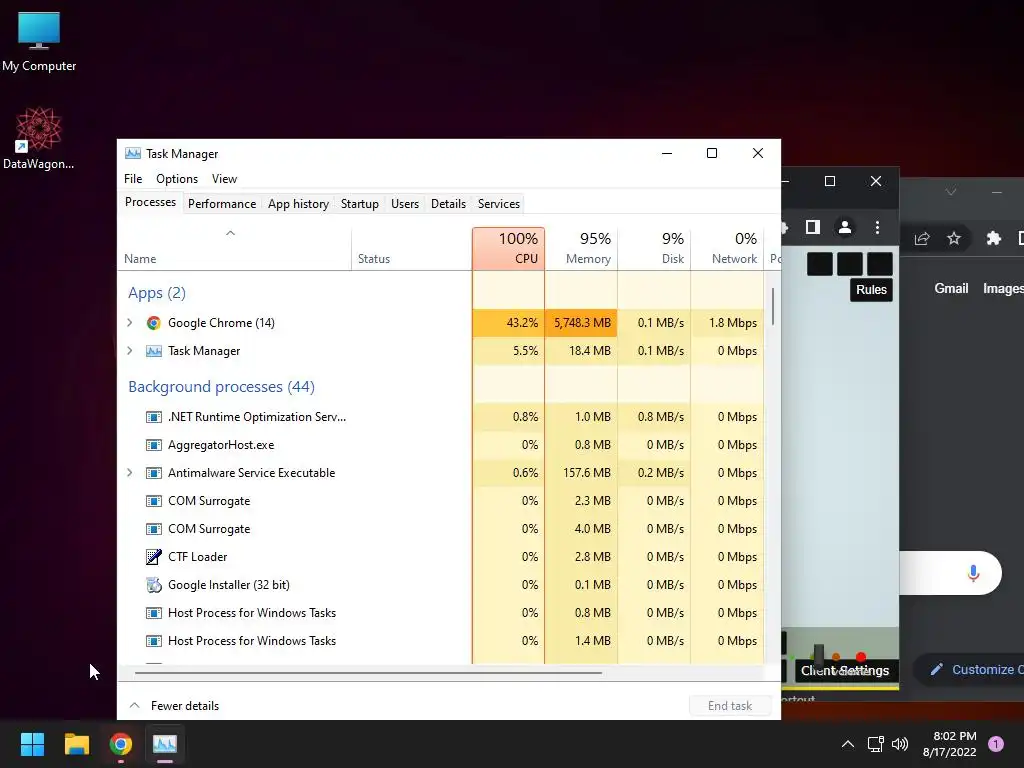The width and height of the screenshot is (1024, 768).
Task: Click the Rules tooltip label
Action: pos(871,289)
